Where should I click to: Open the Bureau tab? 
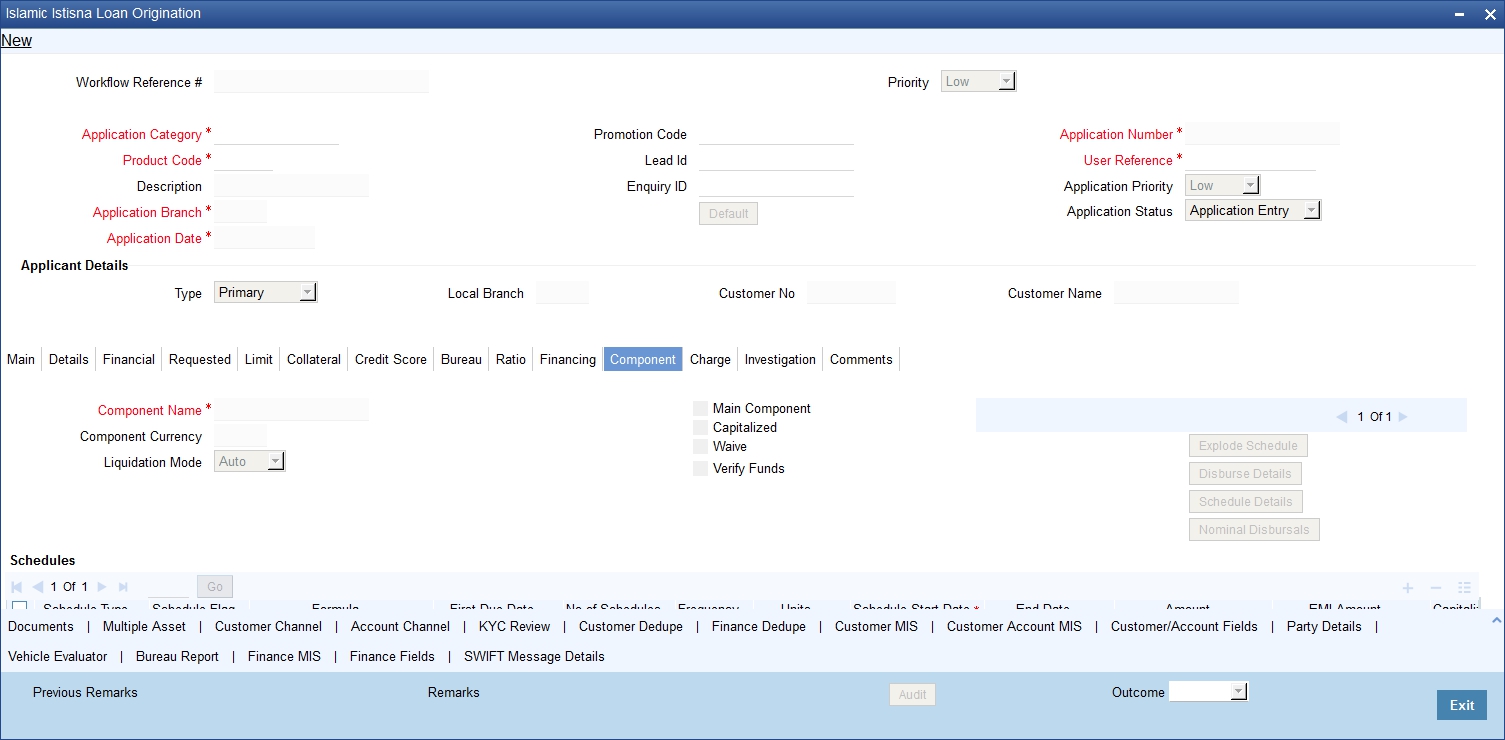[461, 359]
